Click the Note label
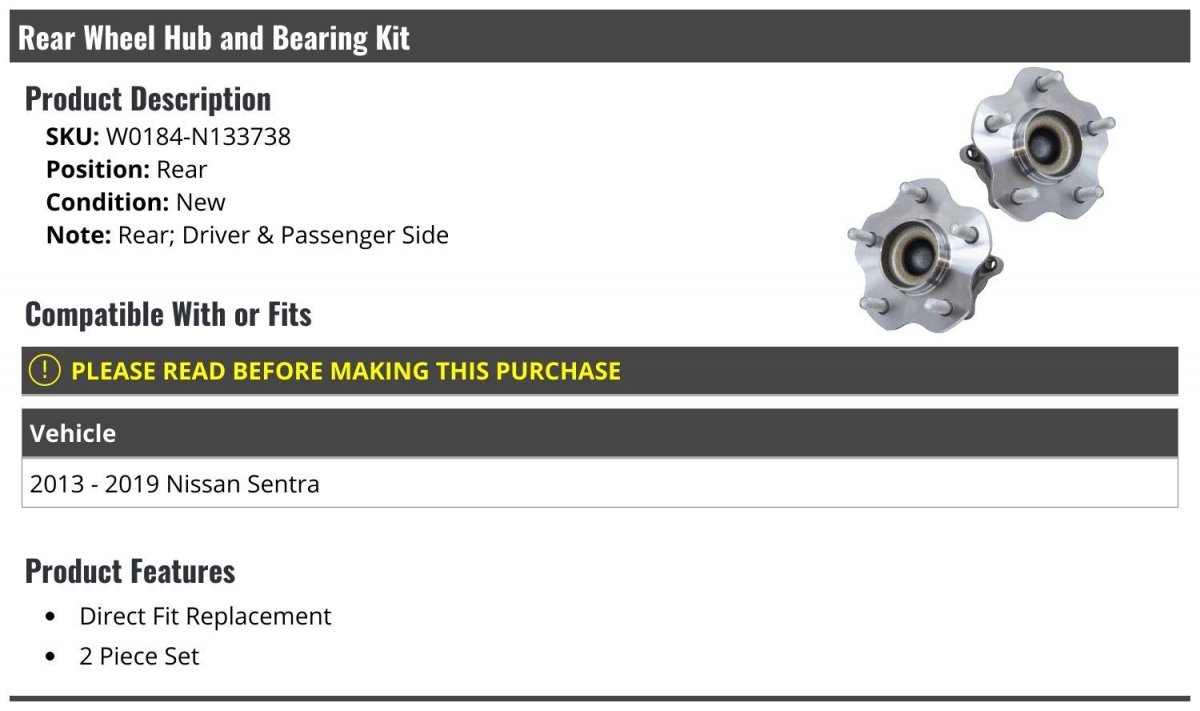 [x=79, y=235]
